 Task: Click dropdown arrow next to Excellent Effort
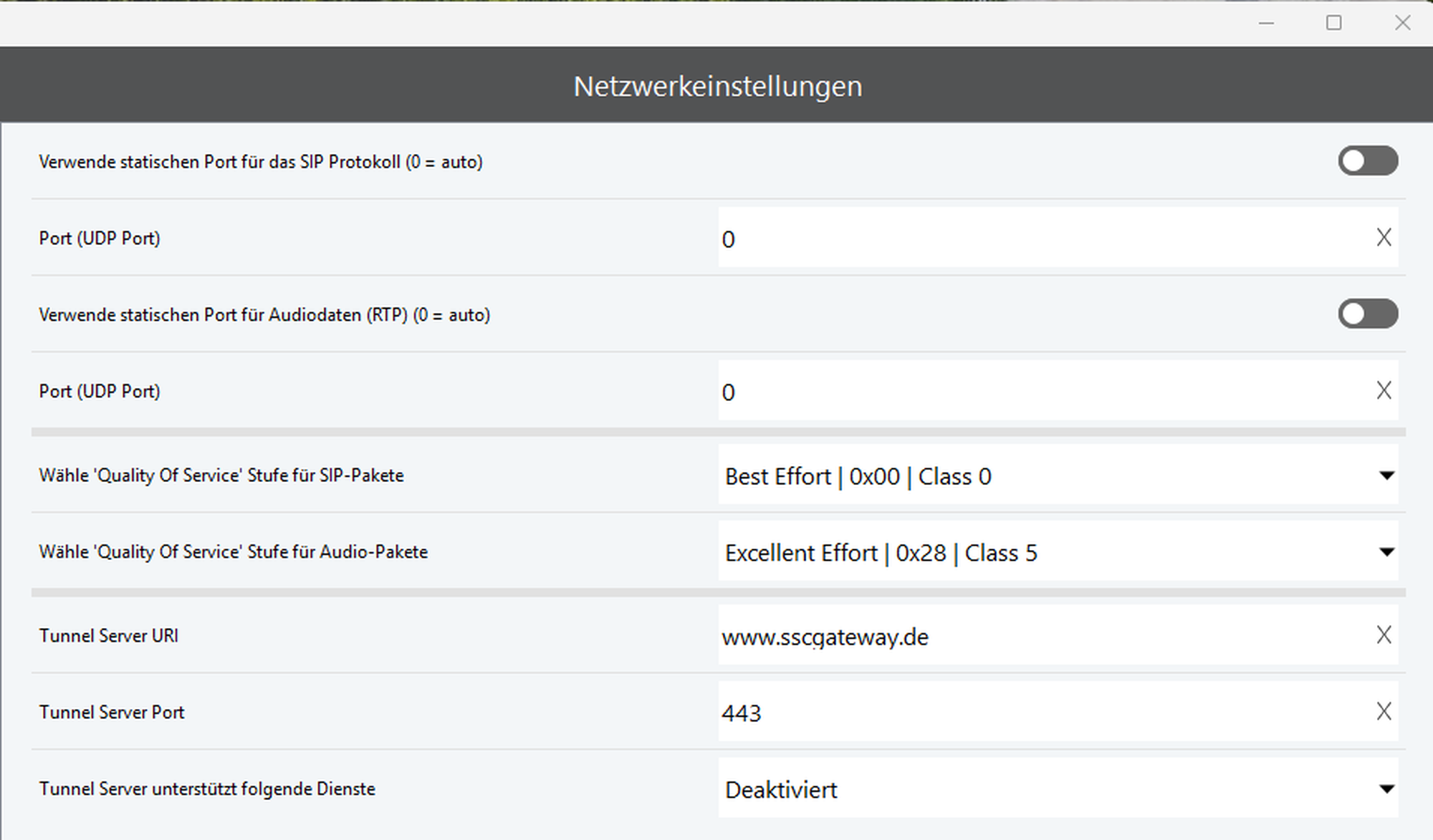tap(1386, 552)
